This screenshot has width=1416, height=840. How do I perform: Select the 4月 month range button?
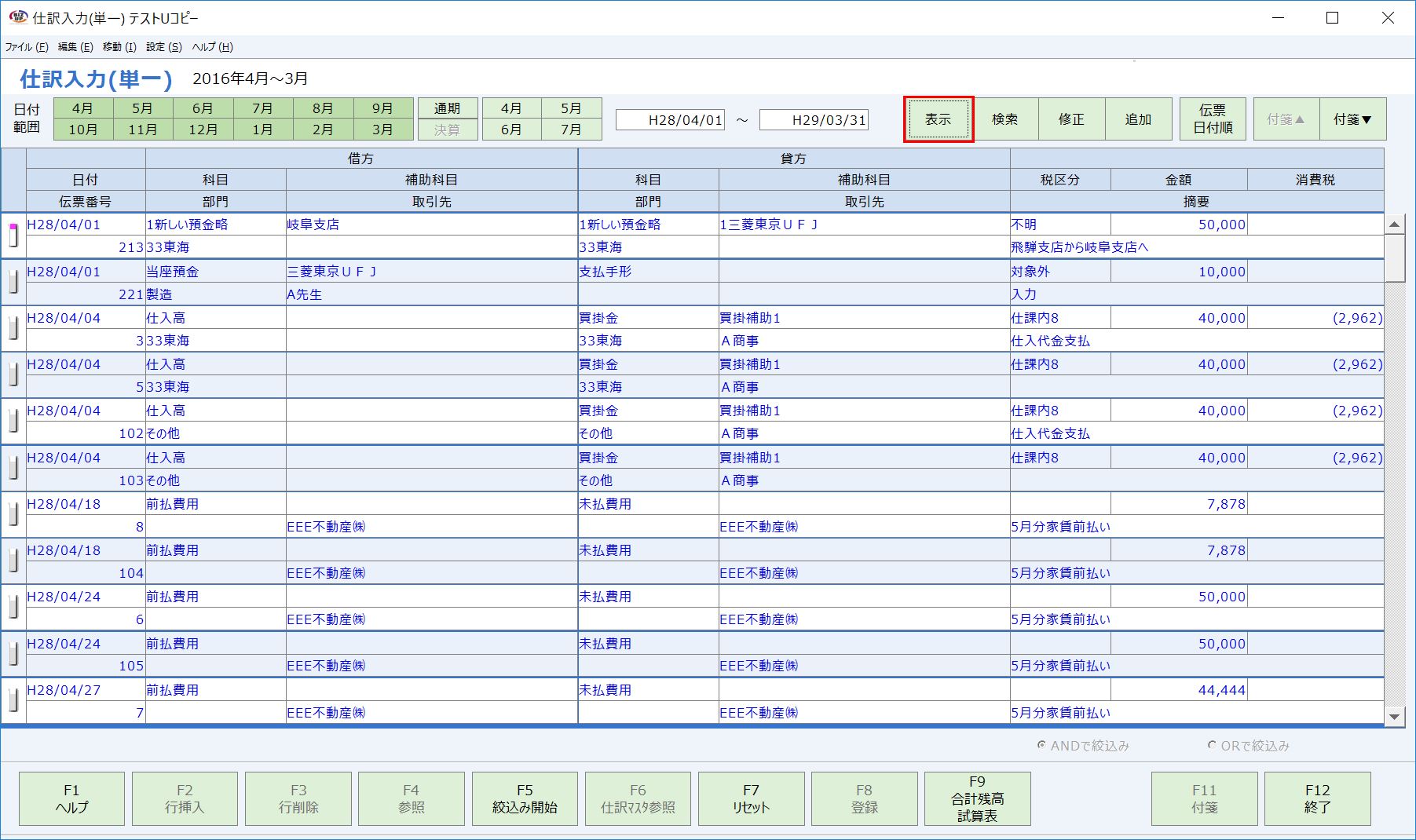(82, 108)
